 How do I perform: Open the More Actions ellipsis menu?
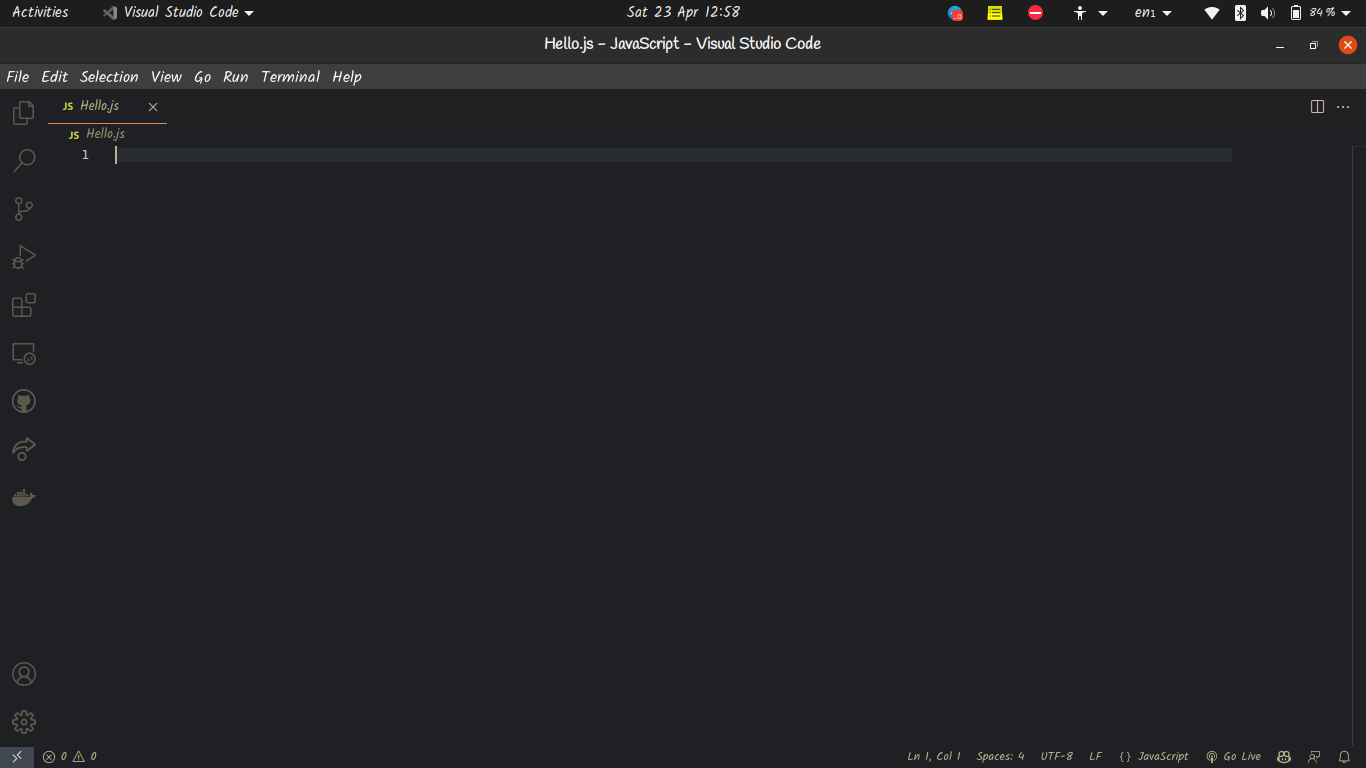1342,106
